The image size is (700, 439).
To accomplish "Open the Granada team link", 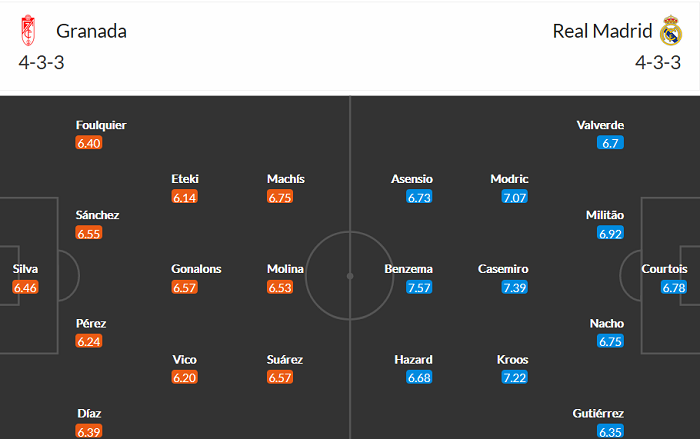I will [x=91, y=31].
